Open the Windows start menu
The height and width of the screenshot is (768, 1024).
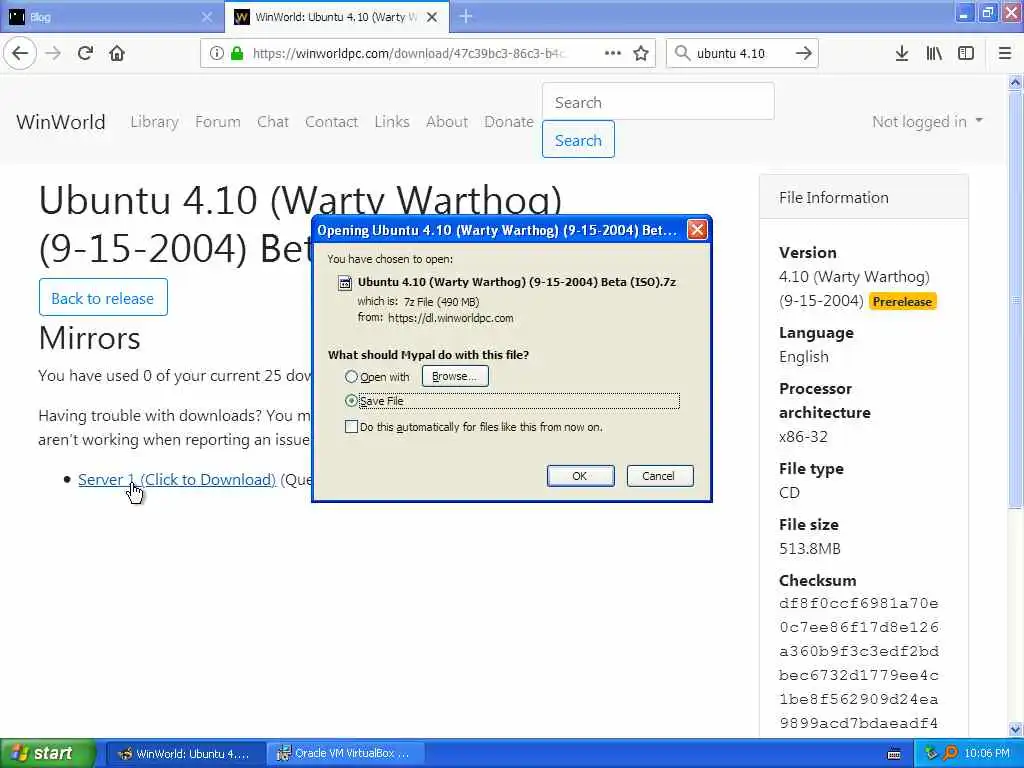pos(48,754)
